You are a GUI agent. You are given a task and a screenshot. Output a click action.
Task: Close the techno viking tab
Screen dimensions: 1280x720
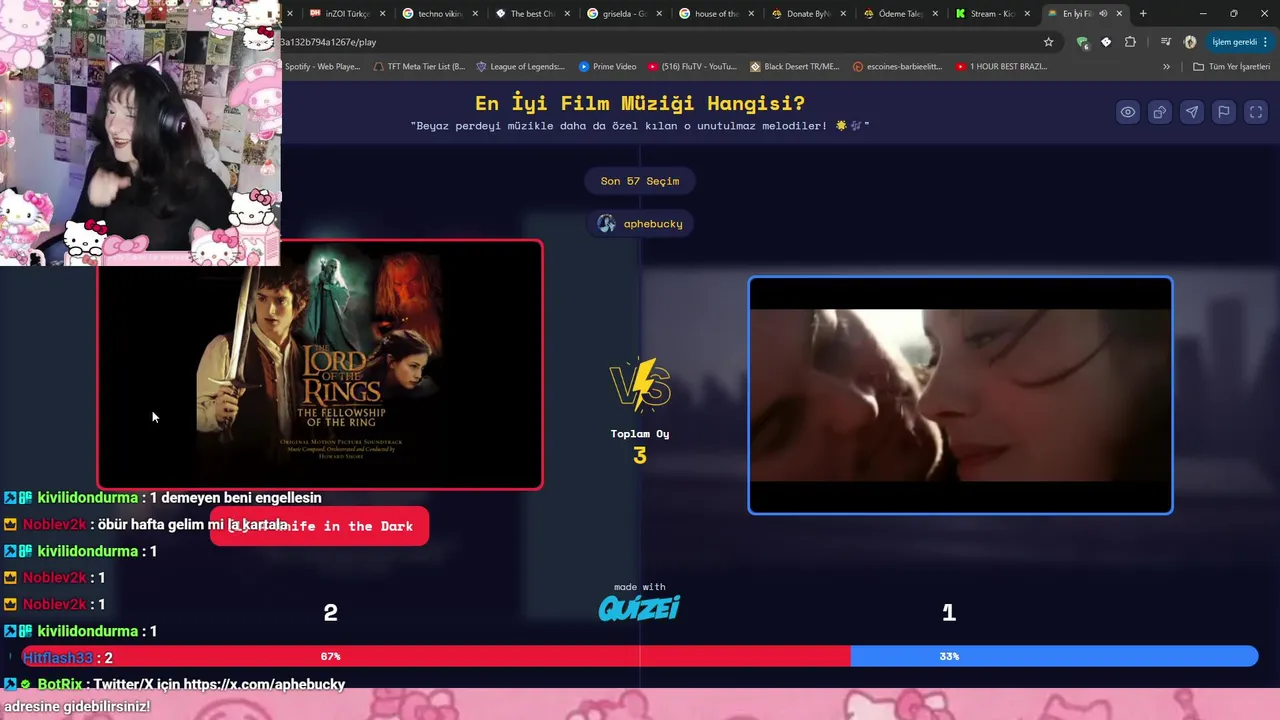(x=474, y=14)
